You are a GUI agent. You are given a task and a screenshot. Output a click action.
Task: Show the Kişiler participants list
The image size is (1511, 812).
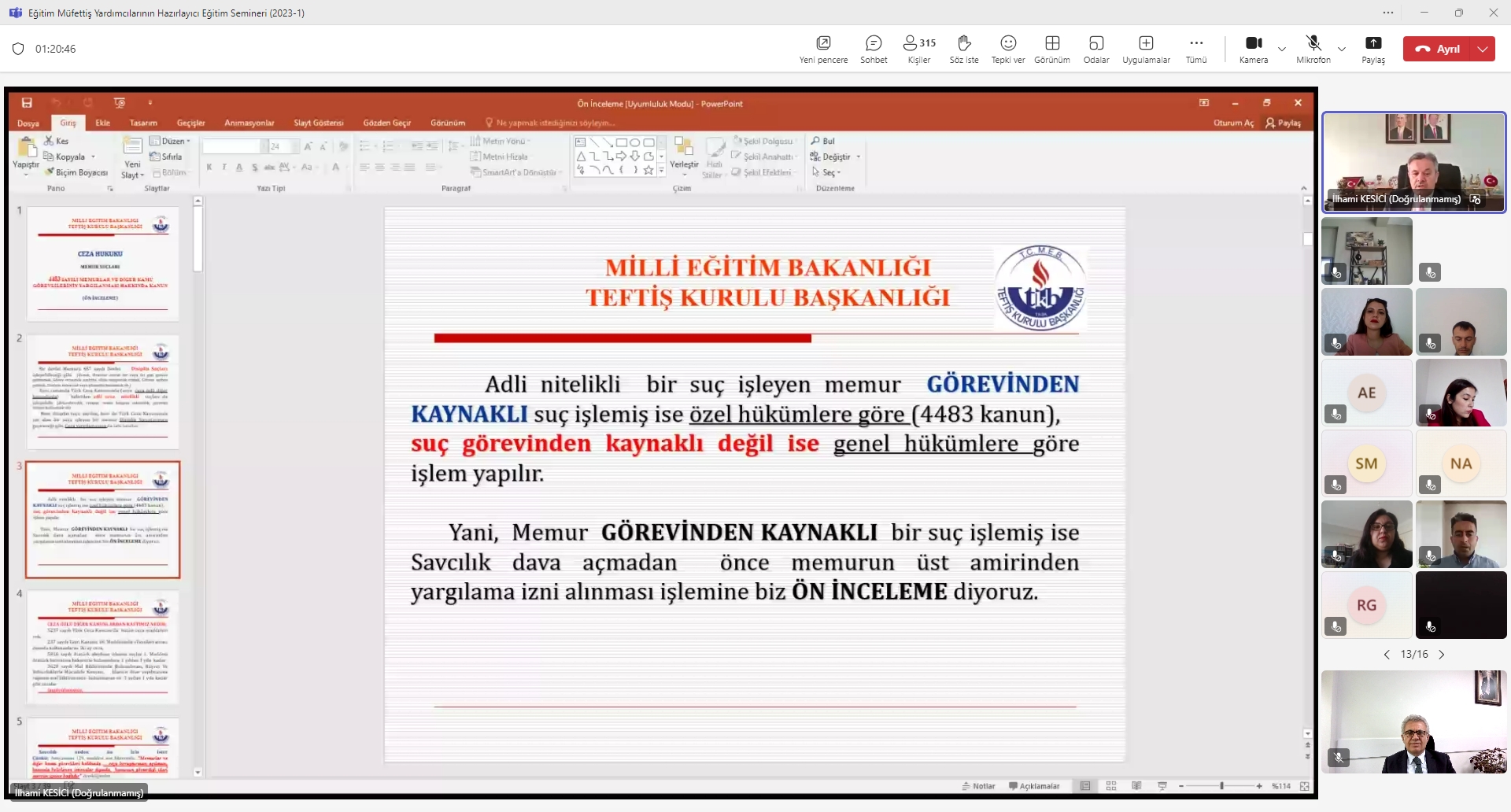coord(919,49)
